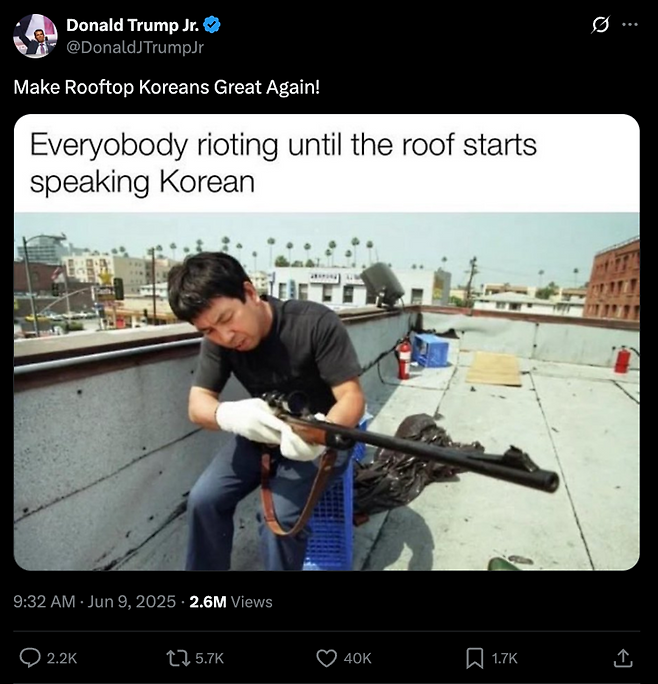Open the Donald Trump Jr. display name
This screenshot has width=658, height=684.
pos(133,25)
